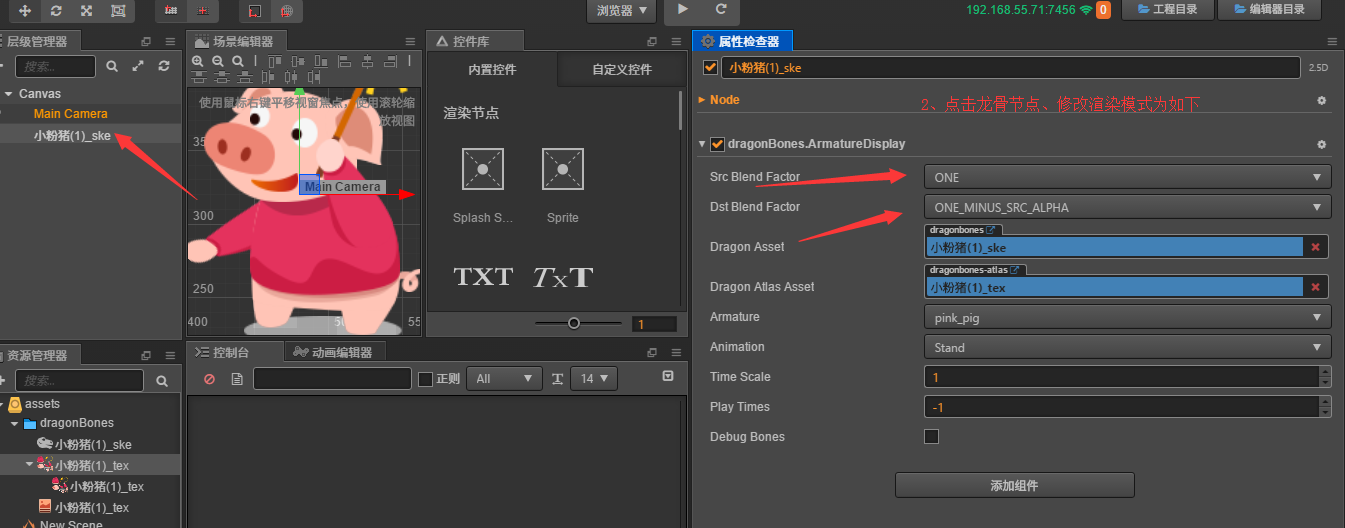Switch to the 自定义控件 tab
This screenshot has height=528, width=1345.
click(x=621, y=70)
